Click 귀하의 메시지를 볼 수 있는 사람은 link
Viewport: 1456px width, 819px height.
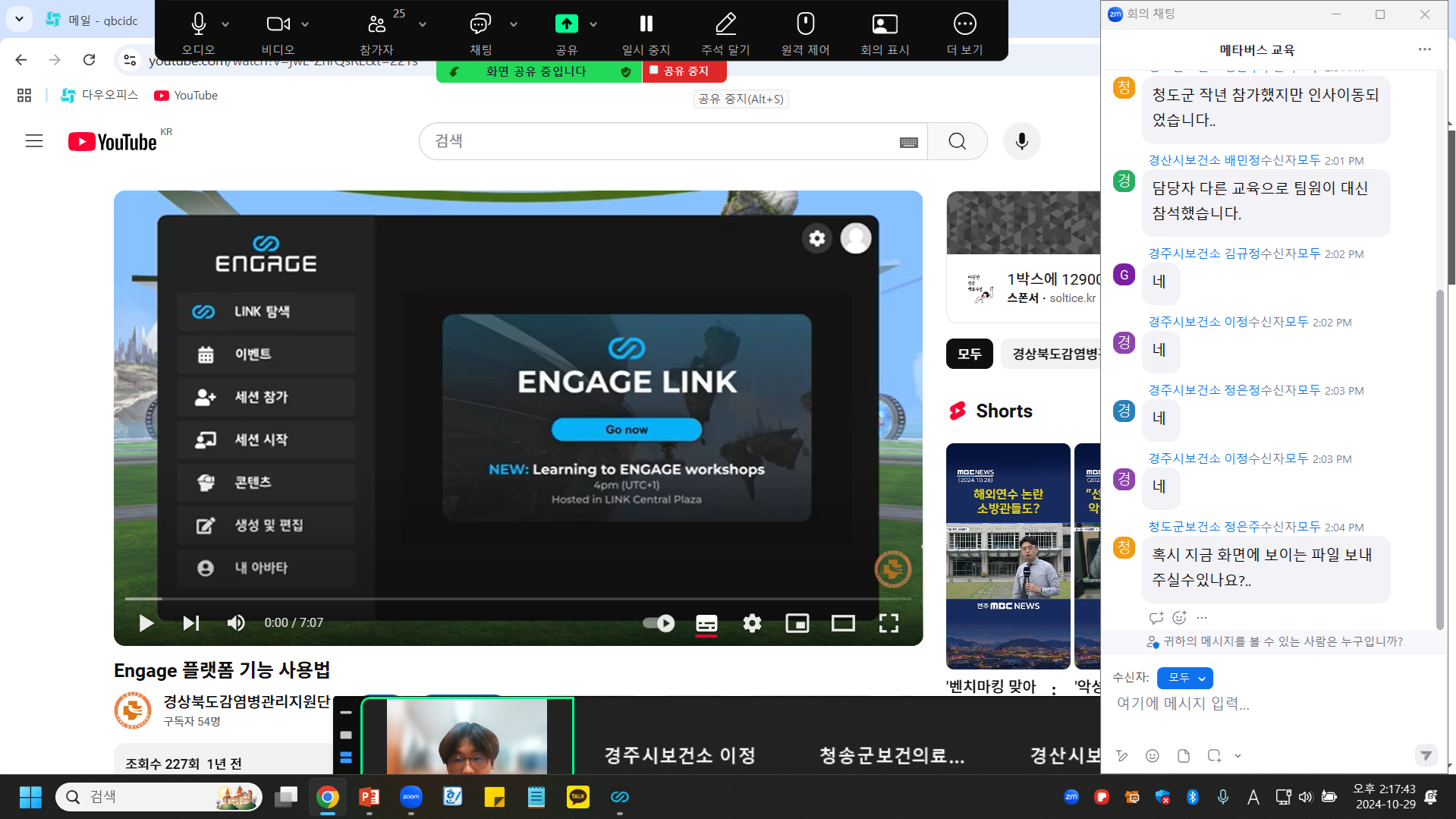pos(1275,641)
